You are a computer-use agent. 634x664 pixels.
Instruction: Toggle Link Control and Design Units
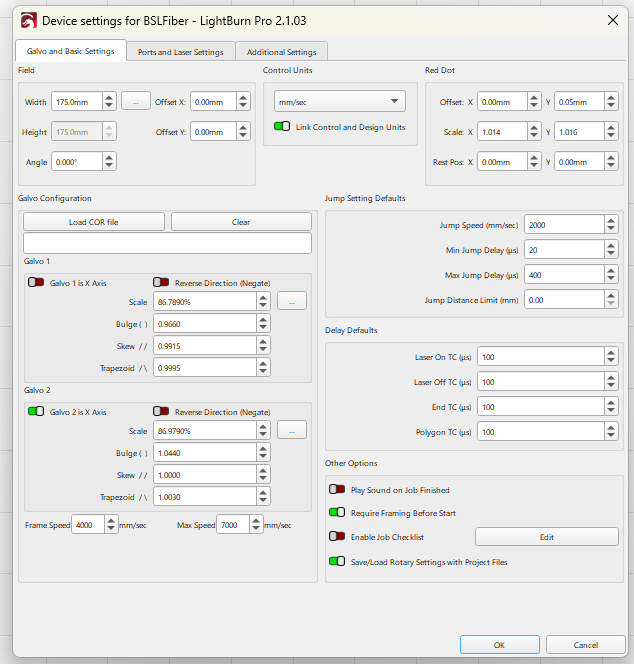pyautogui.click(x=282, y=126)
